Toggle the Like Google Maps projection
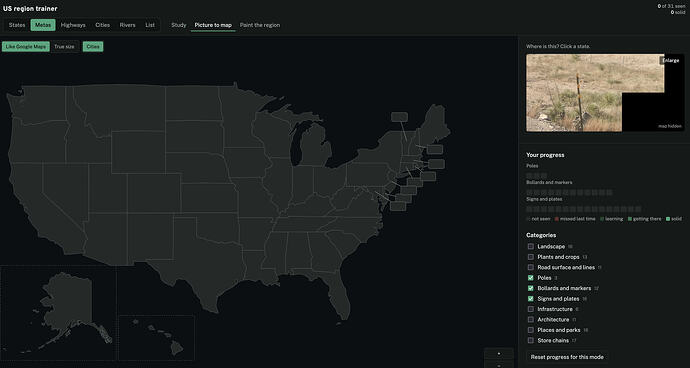The height and width of the screenshot is (368, 690). point(26,47)
